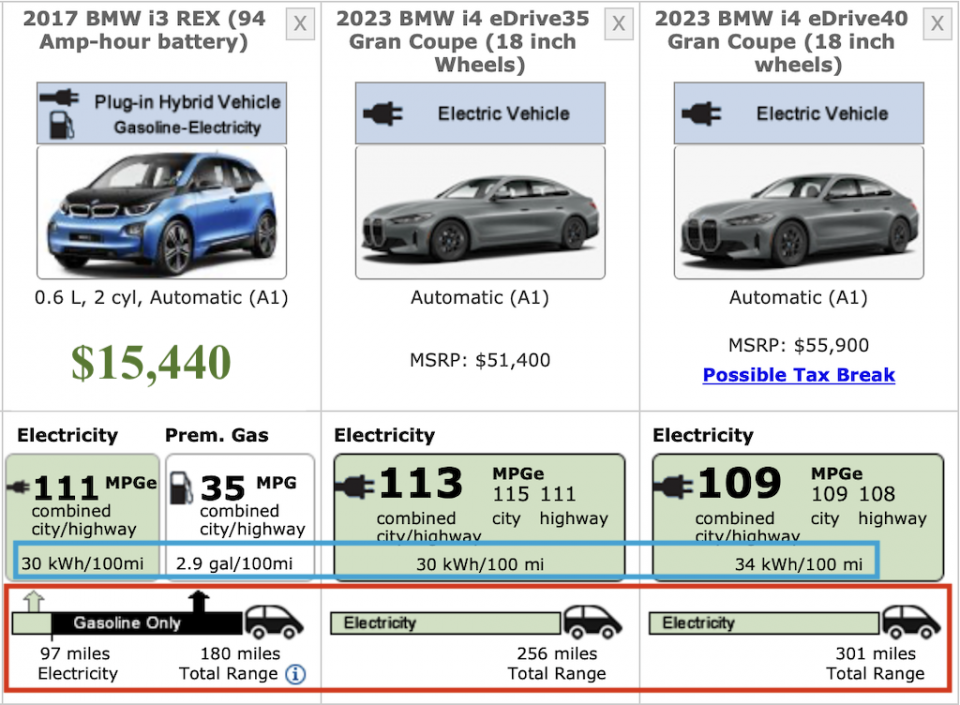Image resolution: width=960 pixels, height=705 pixels.
Task: Remove the i4 eDrive40 from comparison
Action: pos(937,24)
